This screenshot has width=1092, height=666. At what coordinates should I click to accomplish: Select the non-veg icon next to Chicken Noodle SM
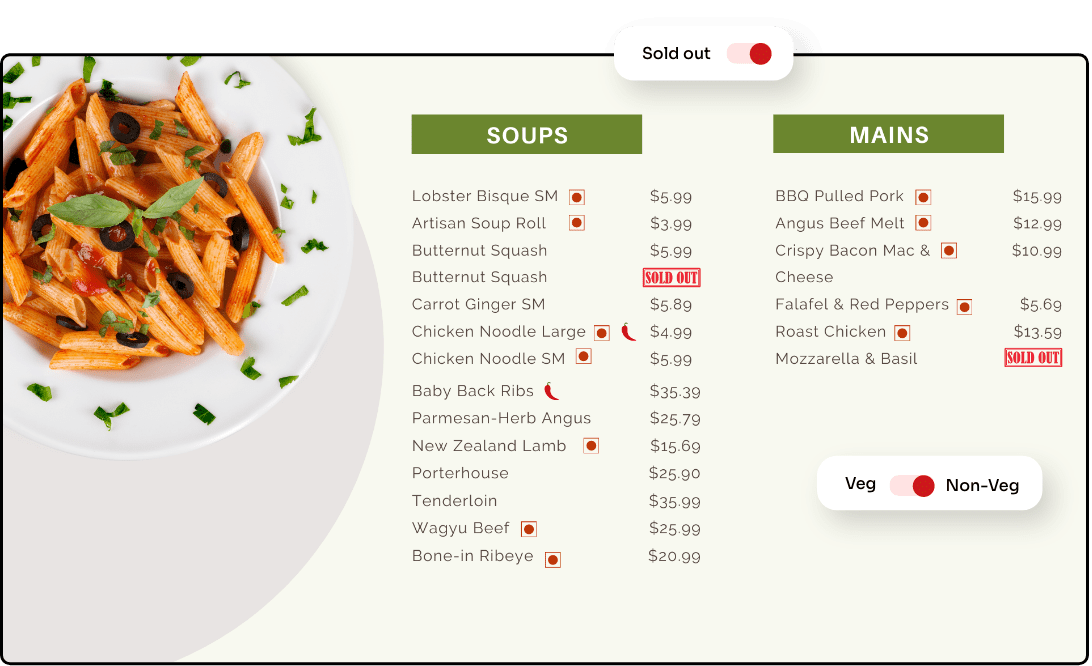583,356
